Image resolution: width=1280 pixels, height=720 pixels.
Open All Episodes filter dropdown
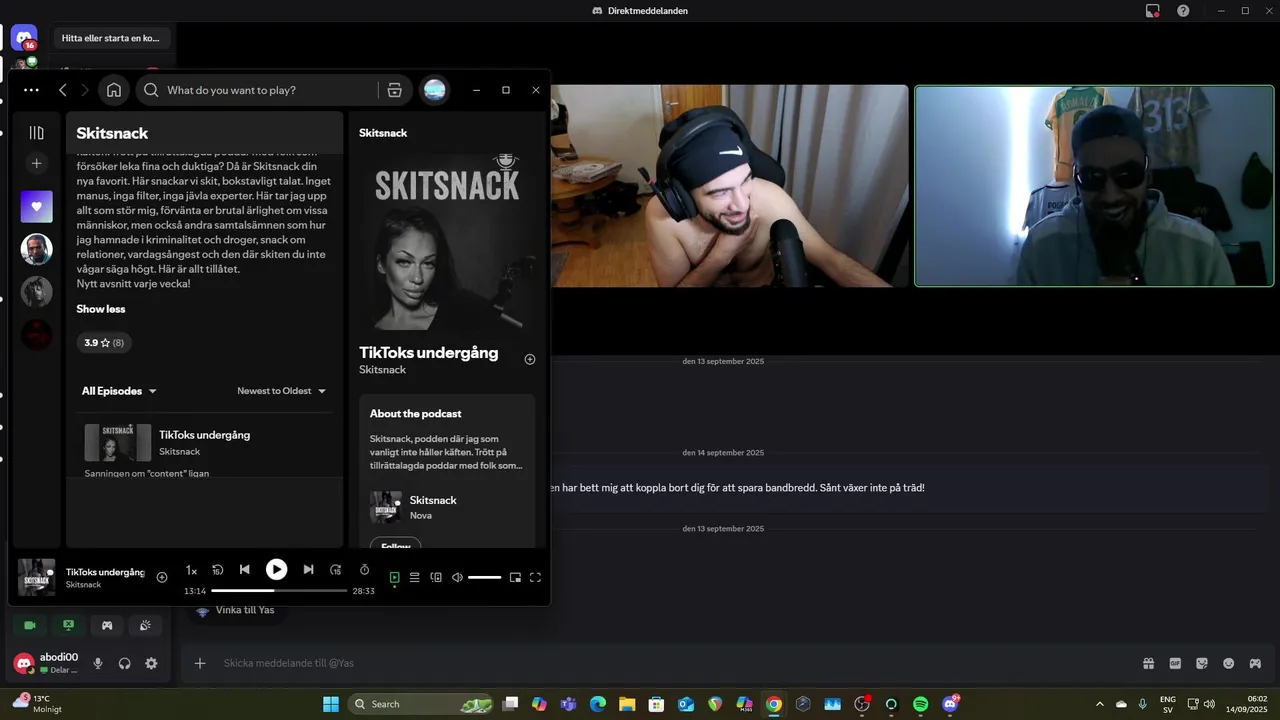tap(119, 391)
